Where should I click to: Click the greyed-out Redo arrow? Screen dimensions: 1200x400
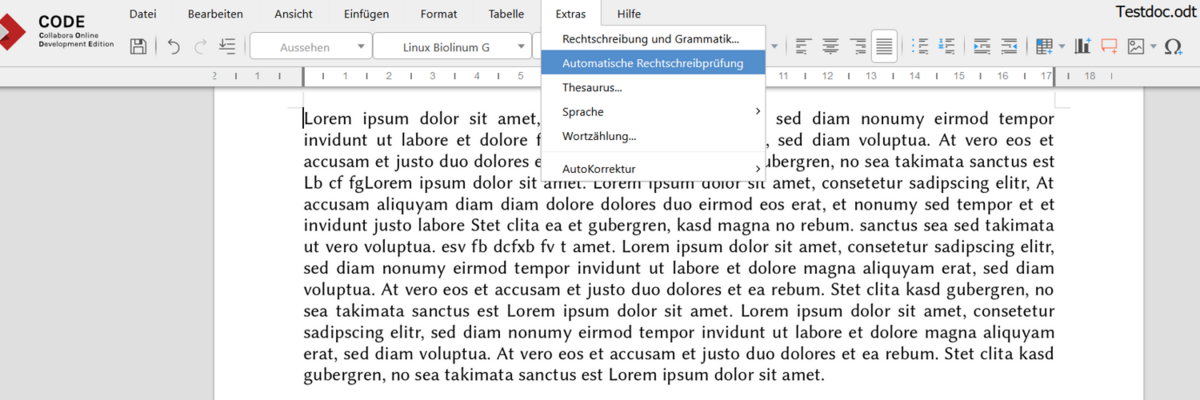(x=201, y=46)
